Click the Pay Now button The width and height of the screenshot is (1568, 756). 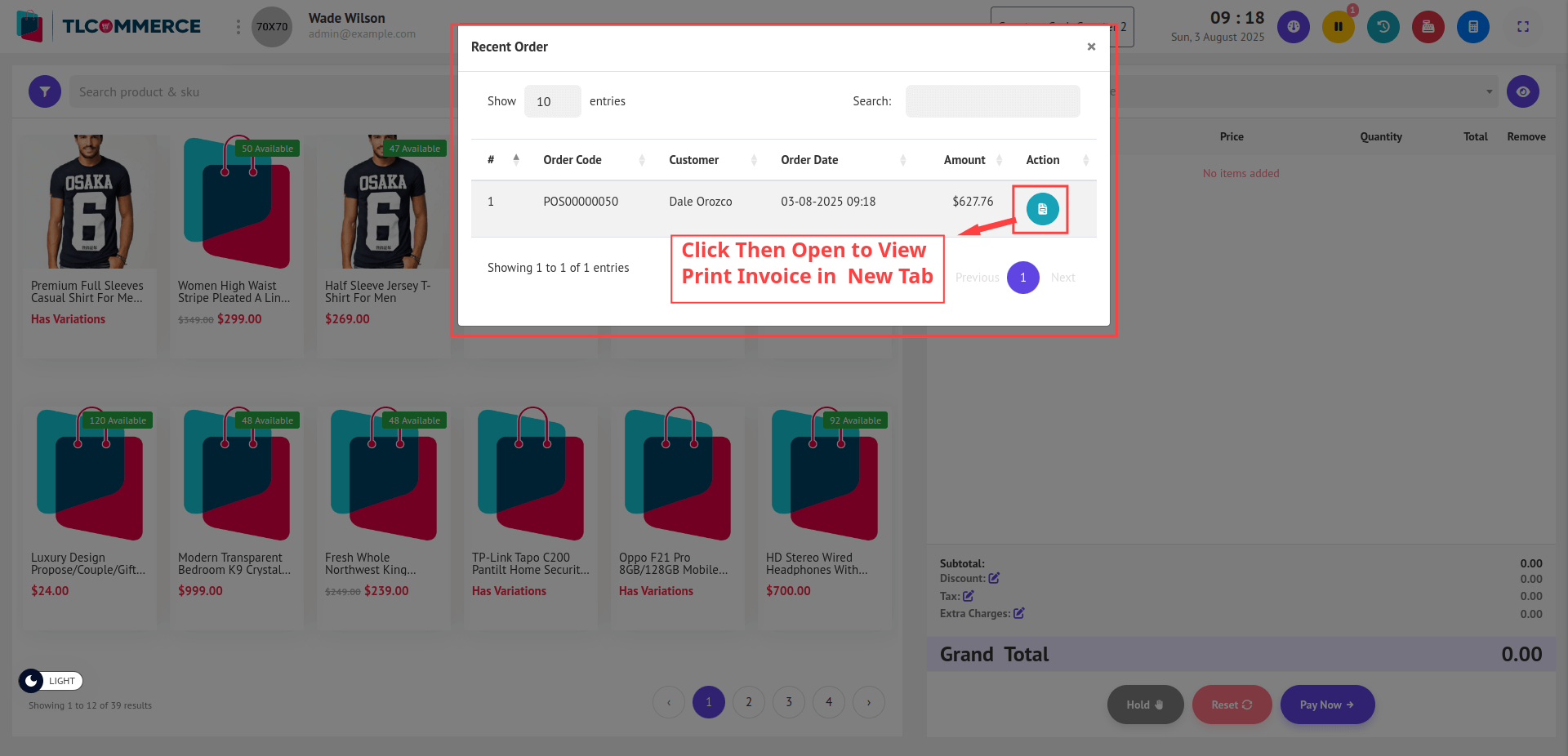[1326, 705]
